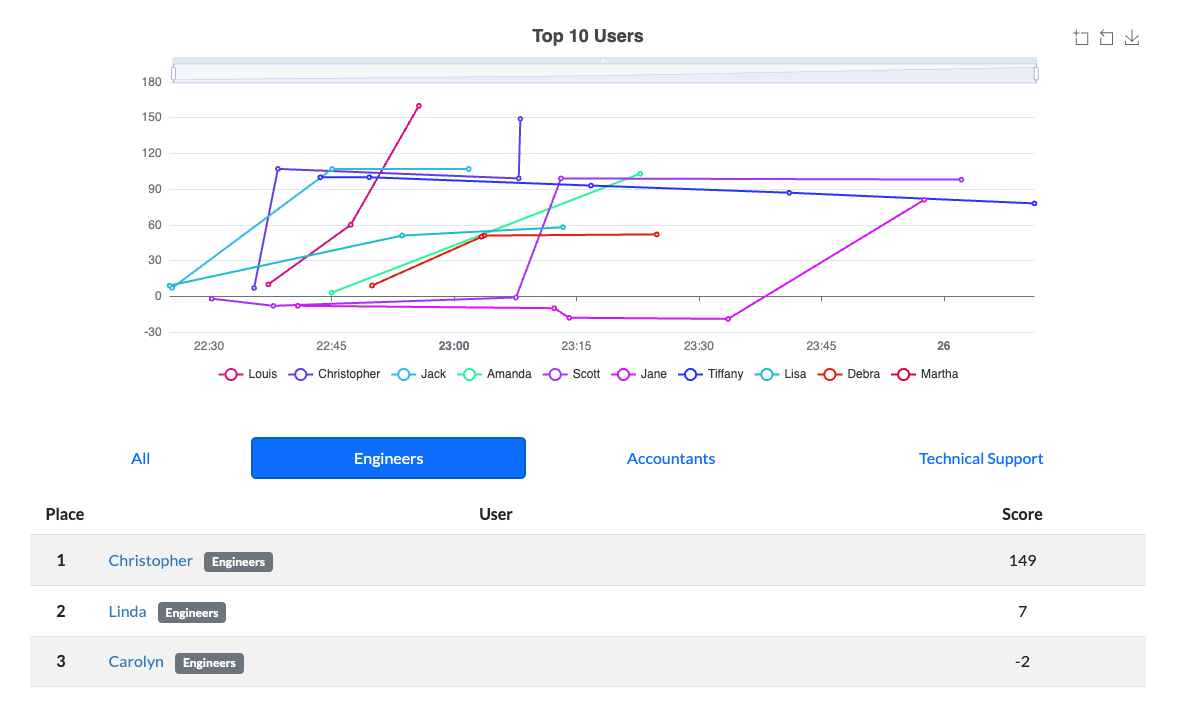This screenshot has height=704, width=1177.
Task: Hide Jane line via legend
Action: pyautogui.click(x=639, y=374)
